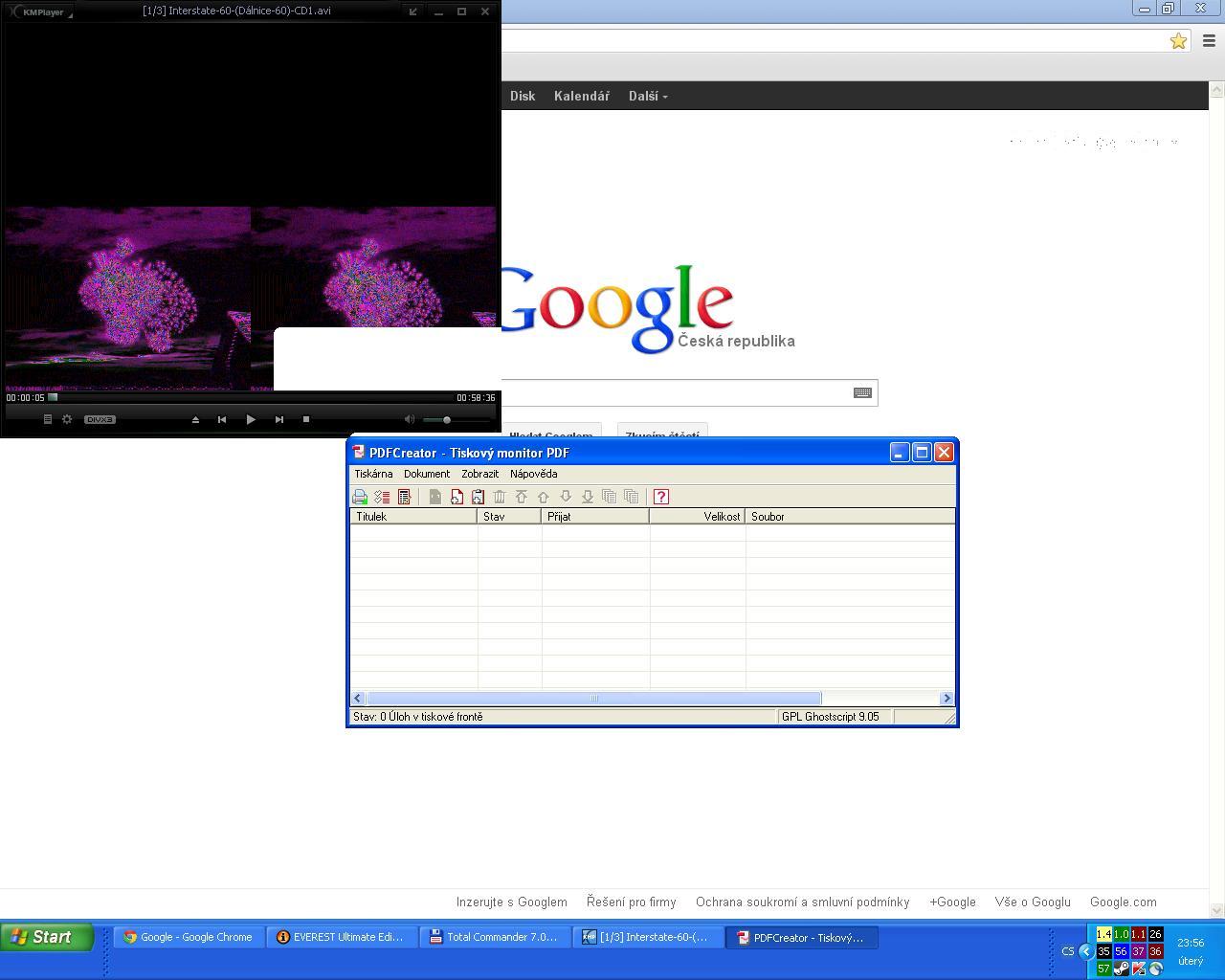Click the KMPlayer logo menu button
Image resolution: width=1225 pixels, height=980 pixels.
tap(41, 12)
